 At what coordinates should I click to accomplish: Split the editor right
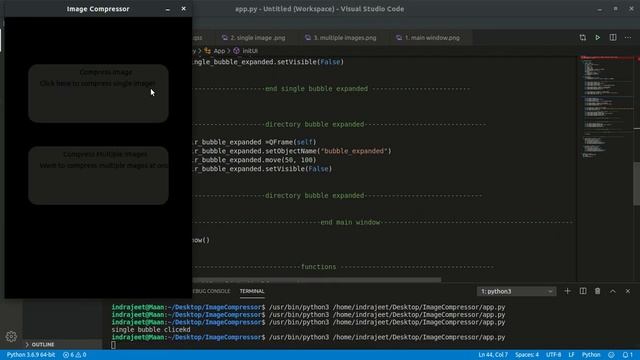pos(613,38)
